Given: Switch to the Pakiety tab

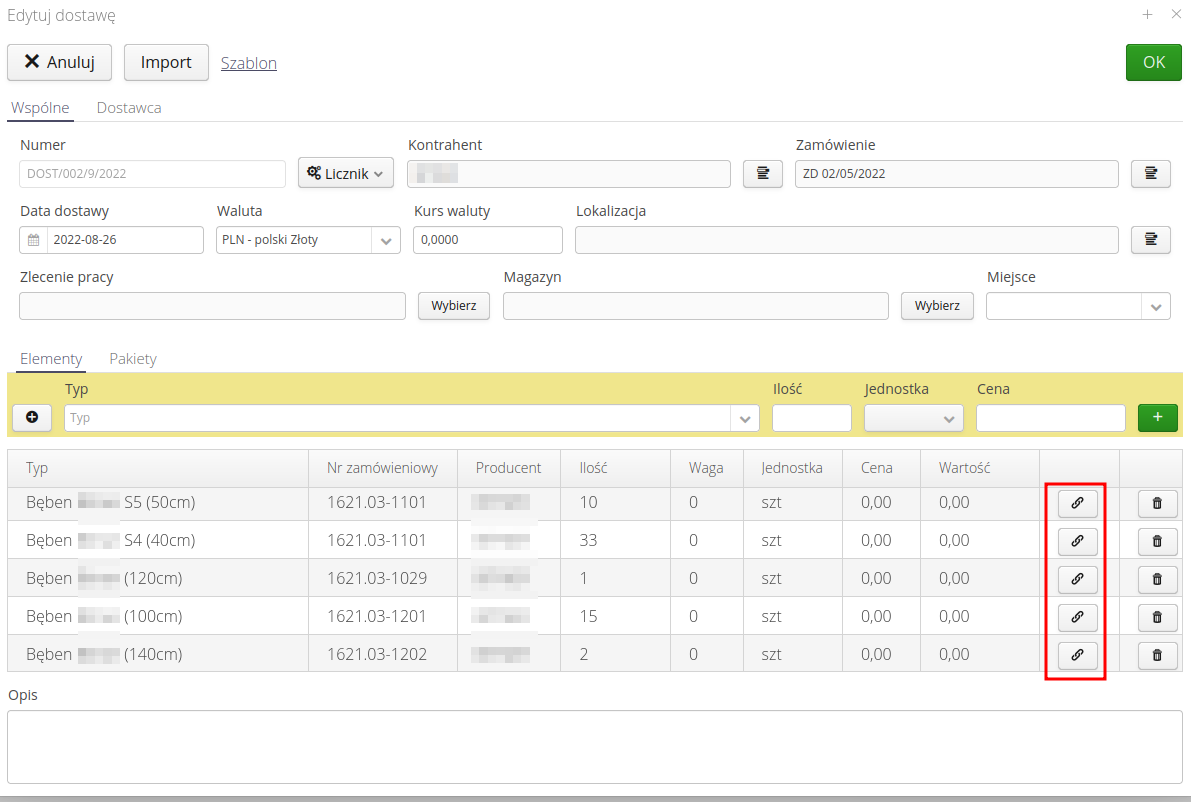Looking at the screenshot, I should click(133, 359).
